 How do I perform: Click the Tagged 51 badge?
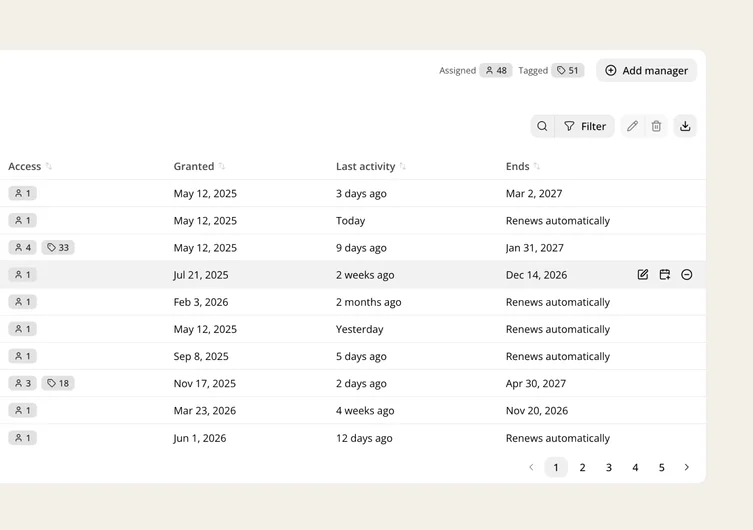coord(568,71)
